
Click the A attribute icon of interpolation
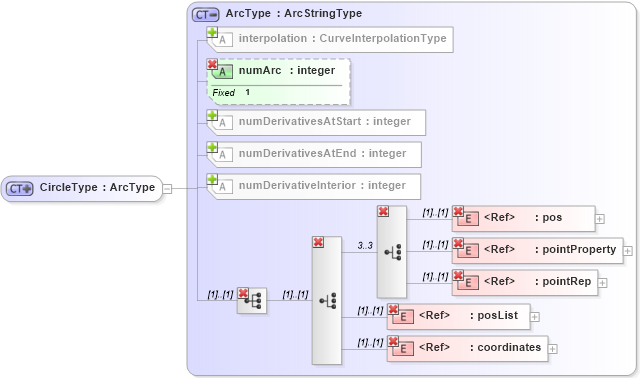pyautogui.click(x=223, y=40)
